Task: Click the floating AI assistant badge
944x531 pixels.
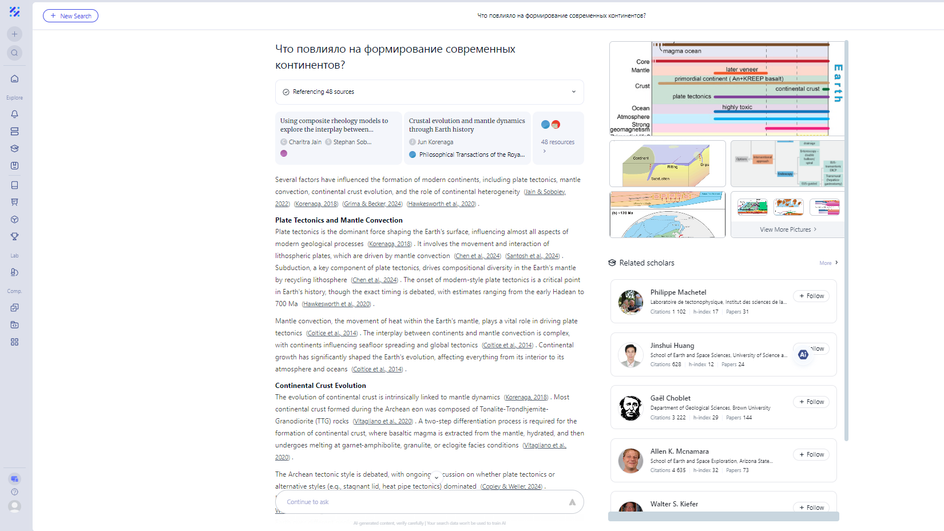Action: point(803,355)
